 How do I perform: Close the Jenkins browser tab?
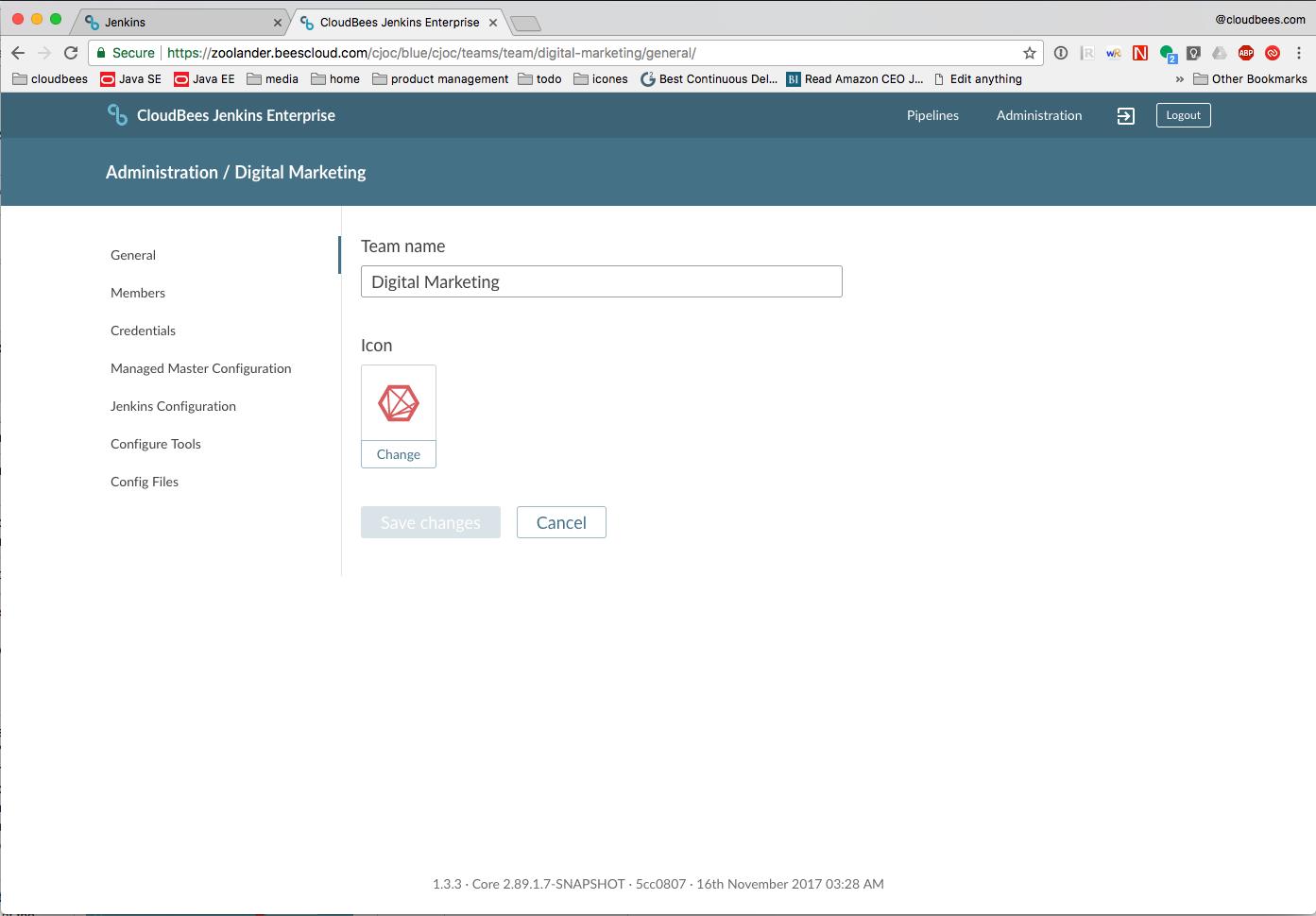coord(278,23)
